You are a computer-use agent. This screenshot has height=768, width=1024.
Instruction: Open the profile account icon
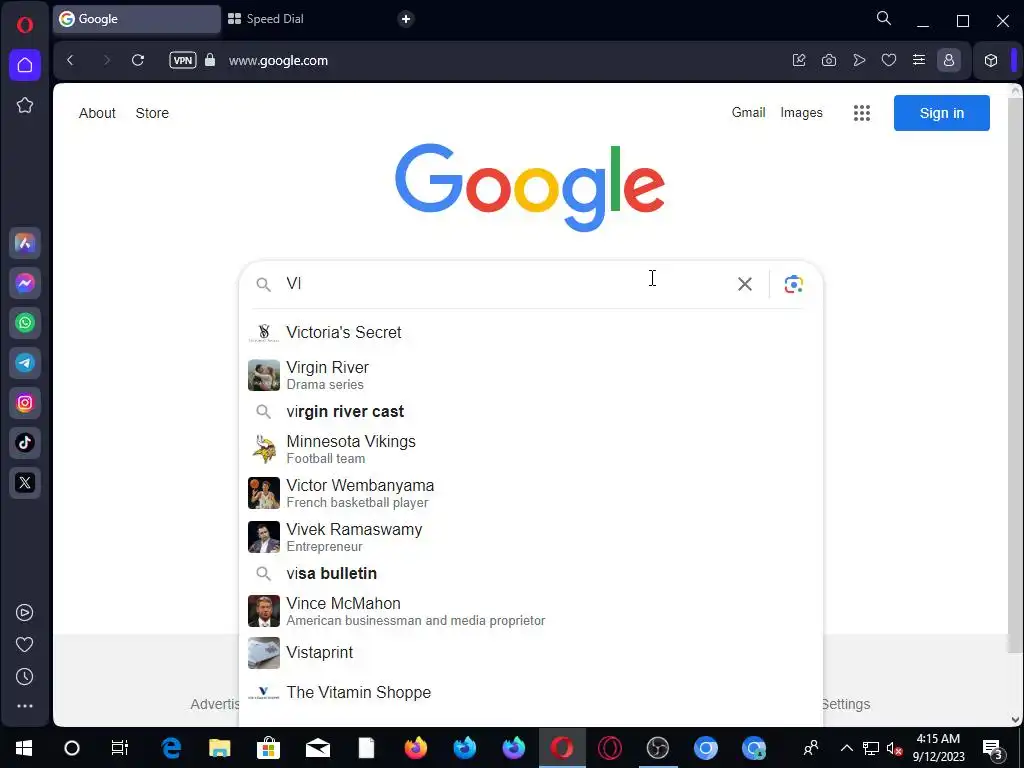point(949,60)
